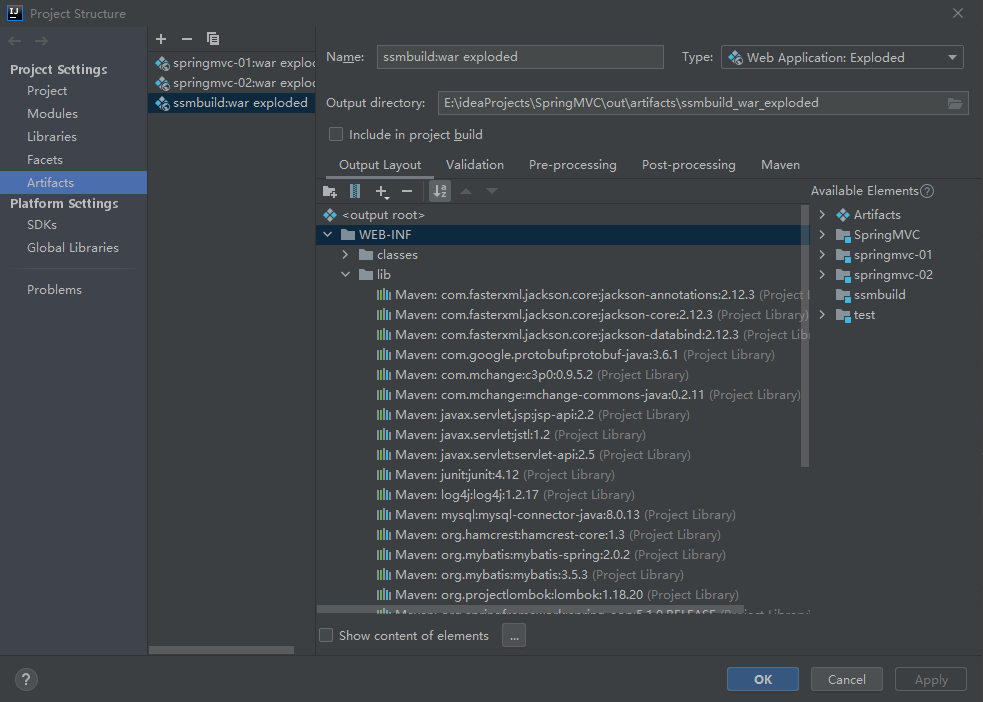Create archive in output layout toolbar

point(355,191)
